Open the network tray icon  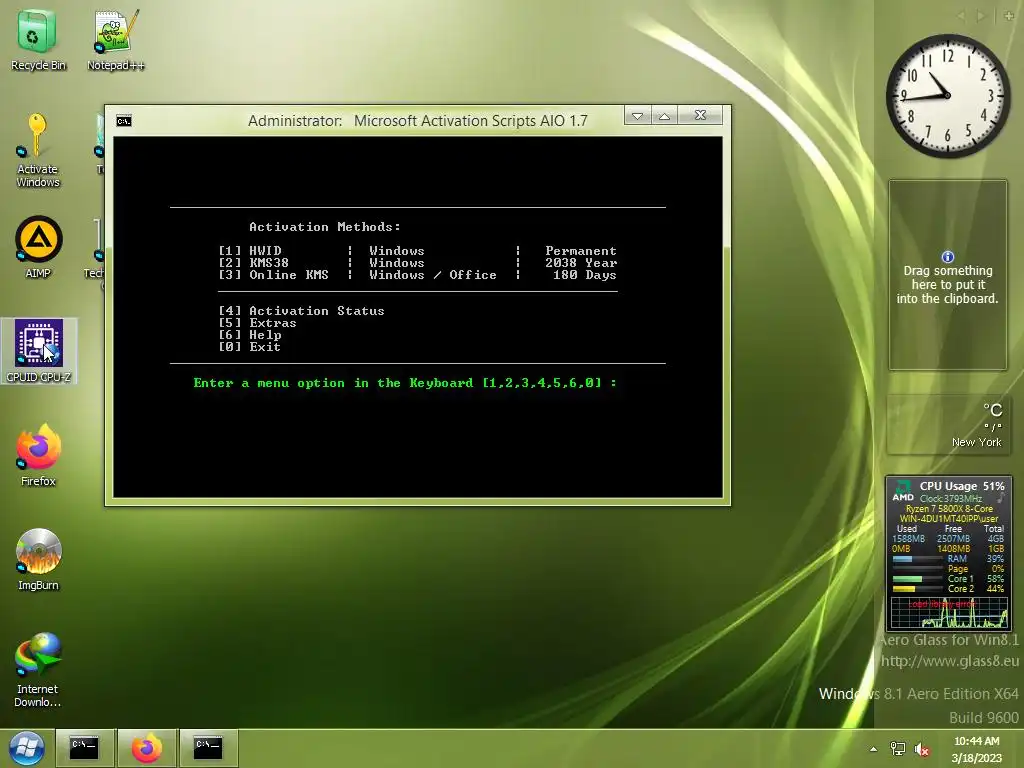(898, 749)
